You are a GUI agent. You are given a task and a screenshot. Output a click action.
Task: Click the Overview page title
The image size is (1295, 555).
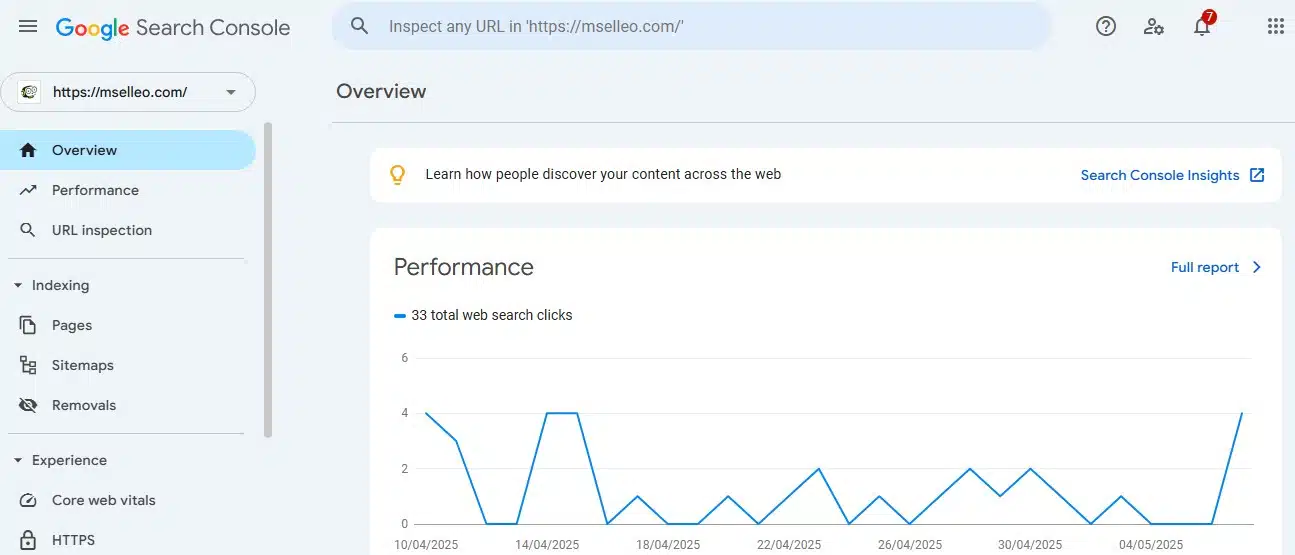coord(381,91)
